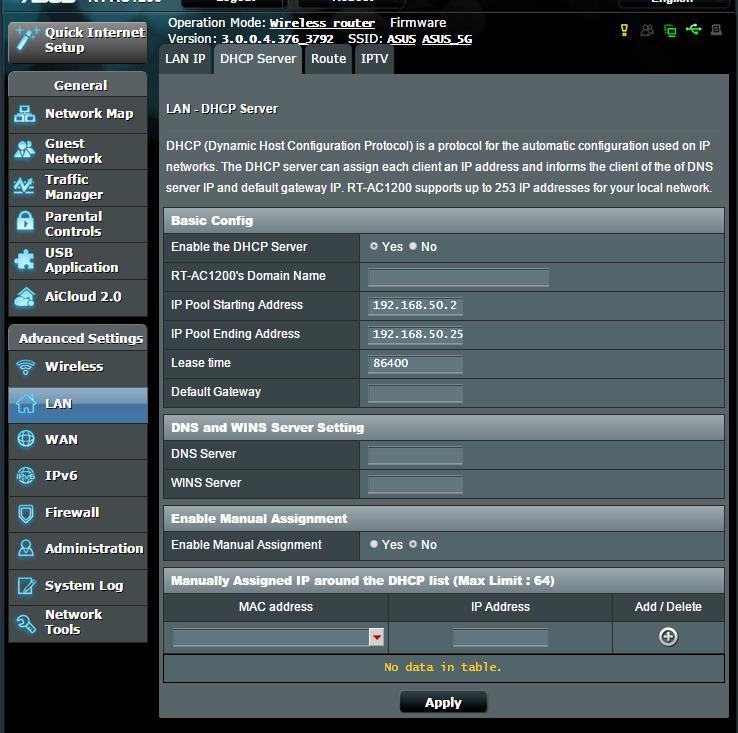Open Firewall shield icon
The height and width of the screenshot is (733, 738).
[x=25, y=514]
